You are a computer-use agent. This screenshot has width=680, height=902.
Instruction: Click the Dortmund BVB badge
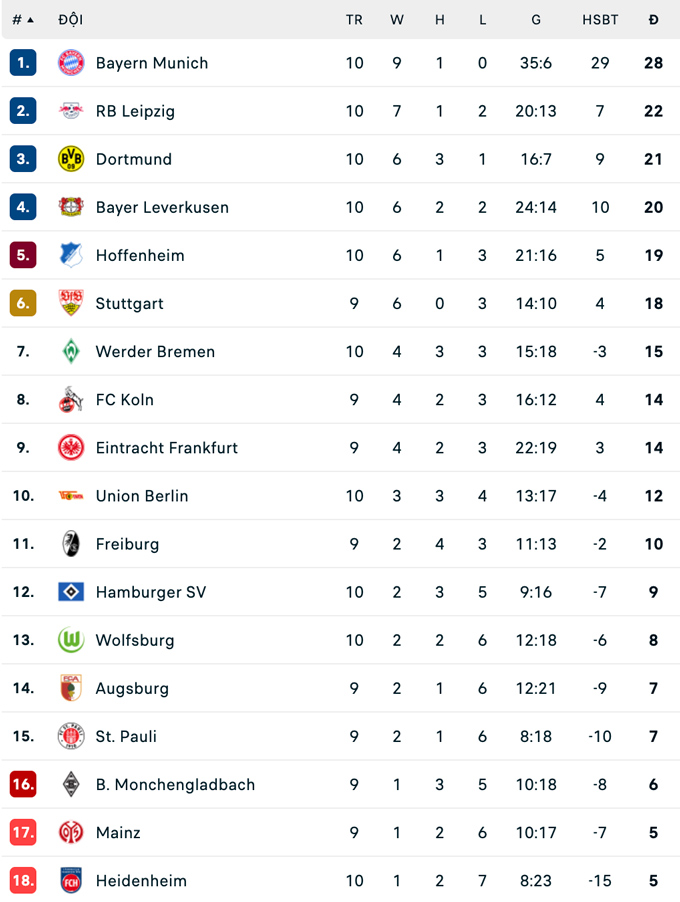(71, 159)
